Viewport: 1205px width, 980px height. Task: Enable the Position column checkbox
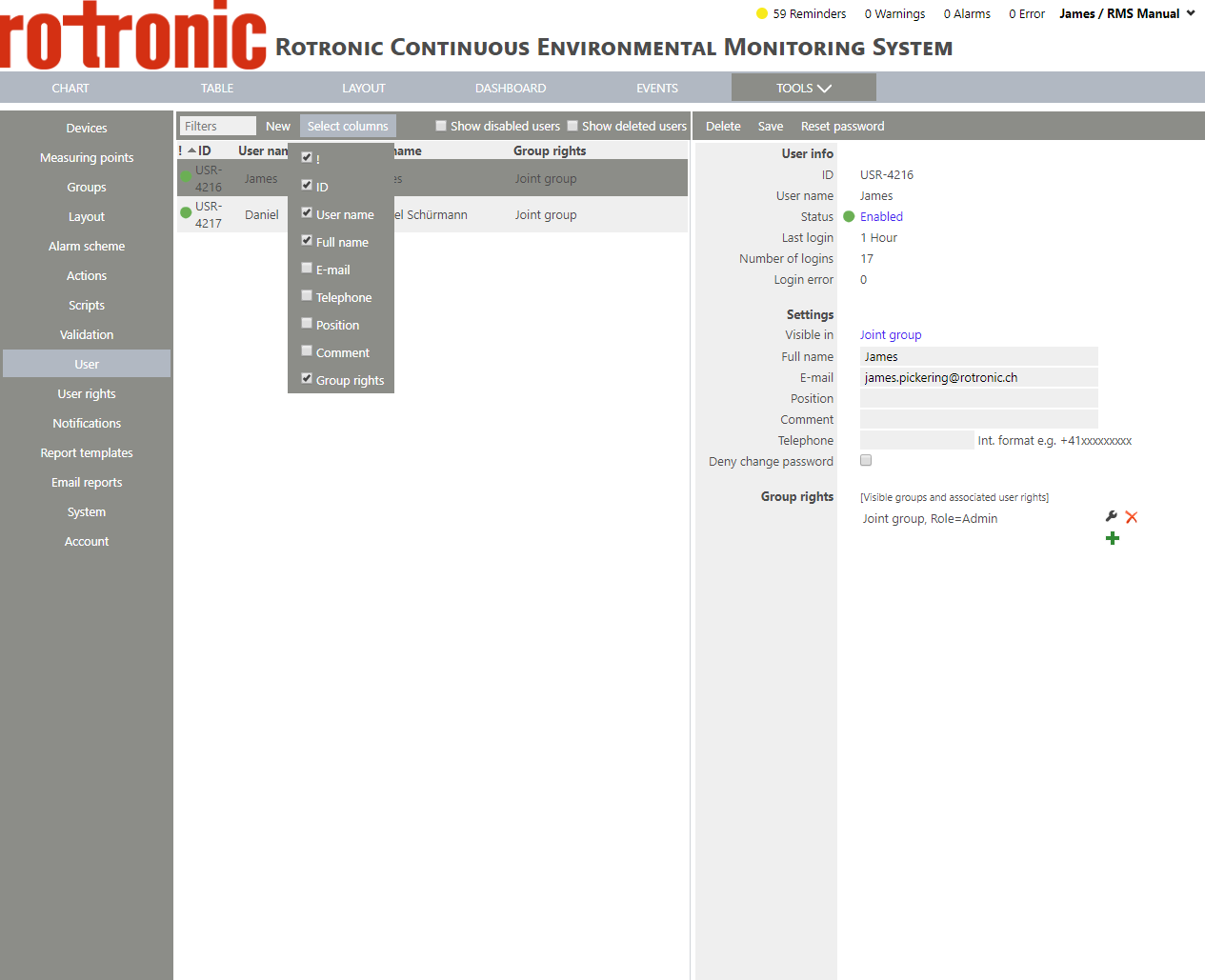(x=307, y=323)
